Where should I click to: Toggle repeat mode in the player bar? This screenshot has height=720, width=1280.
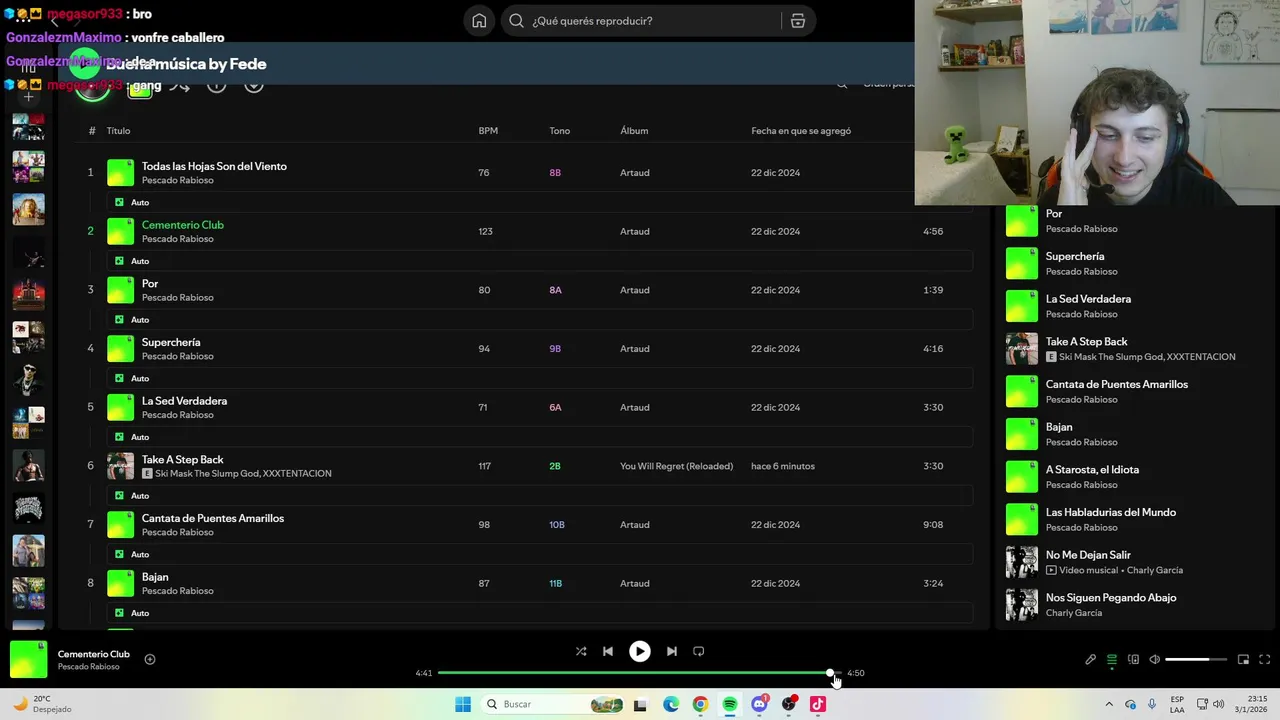click(x=699, y=651)
